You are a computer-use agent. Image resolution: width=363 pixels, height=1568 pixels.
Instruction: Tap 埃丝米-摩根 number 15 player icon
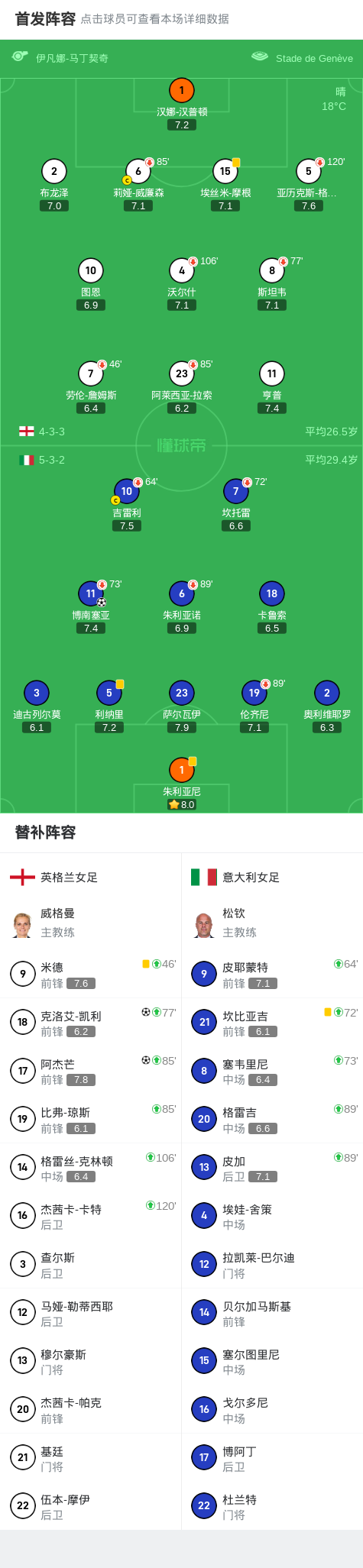click(225, 171)
